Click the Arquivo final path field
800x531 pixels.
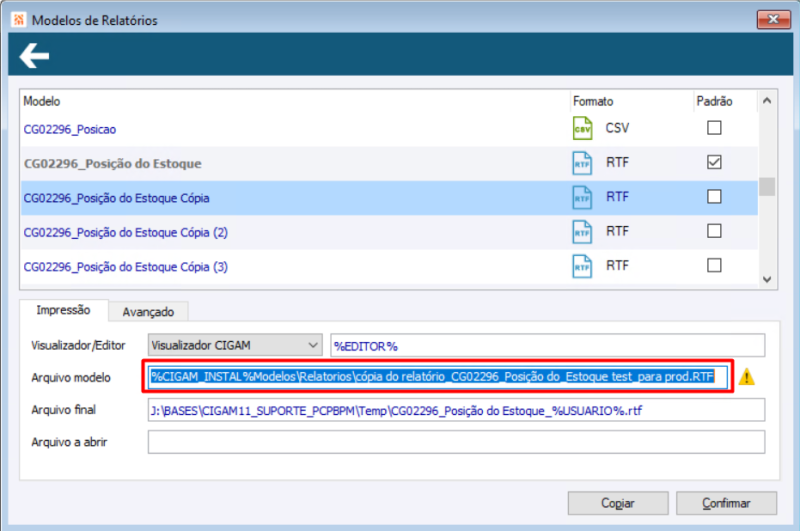pyautogui.click(x=457, y=410)
